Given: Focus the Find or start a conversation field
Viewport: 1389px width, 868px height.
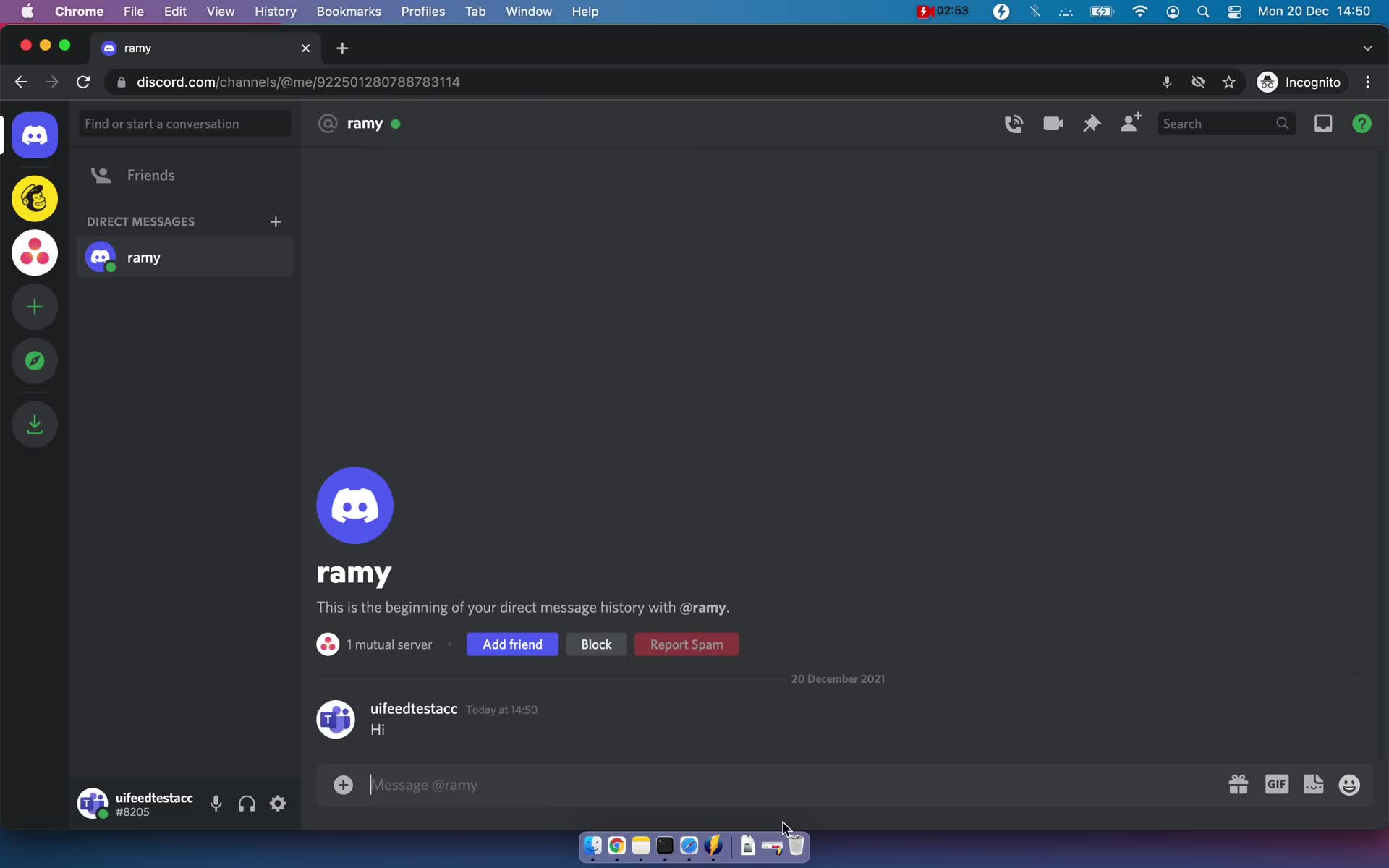Looking at the screenshot, I should tap(185, 124).
